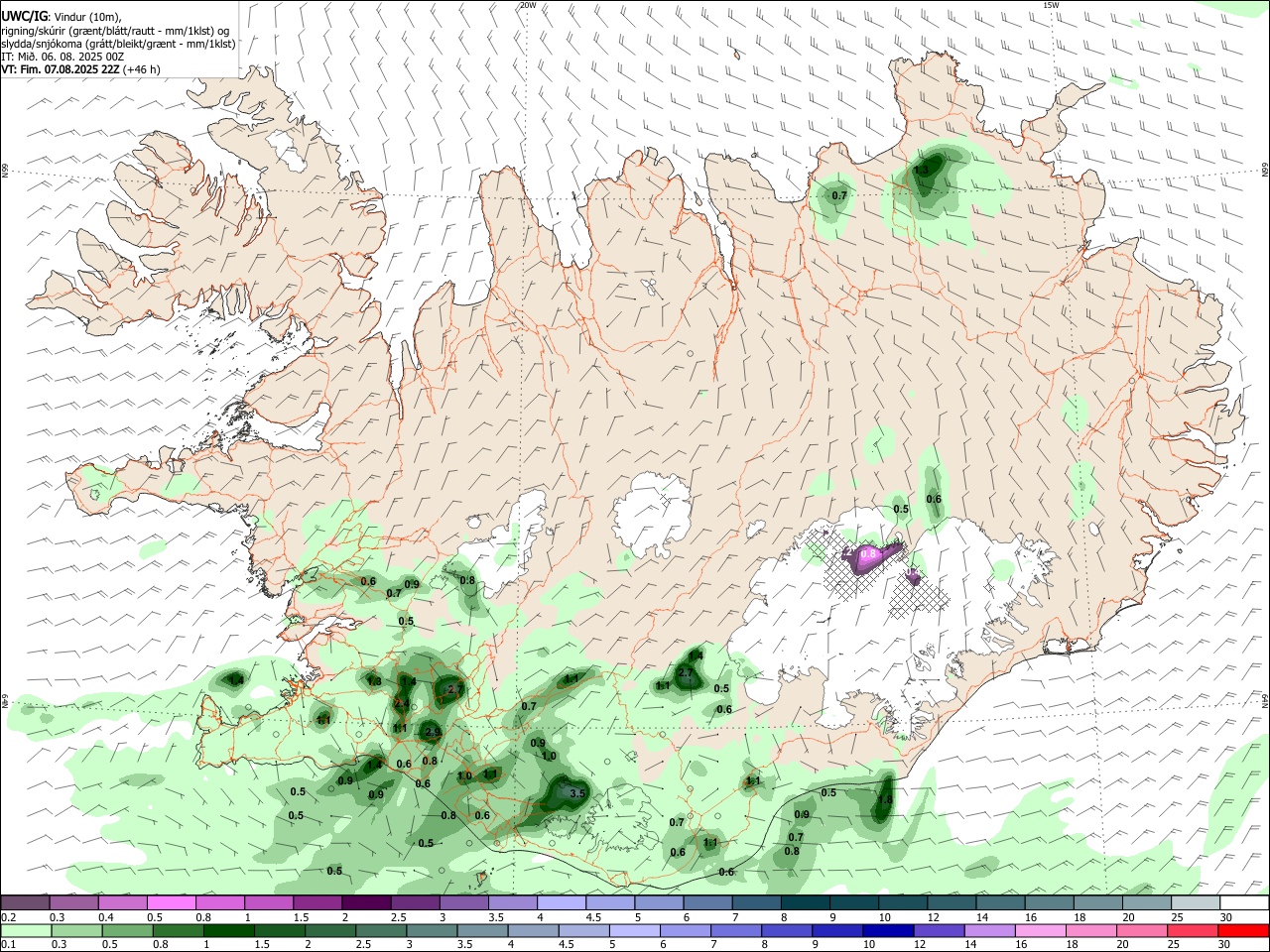The image size is (1270, 952).
Task: Click the 'rigning/skúrir' legend description line
Action: [116, 30]
